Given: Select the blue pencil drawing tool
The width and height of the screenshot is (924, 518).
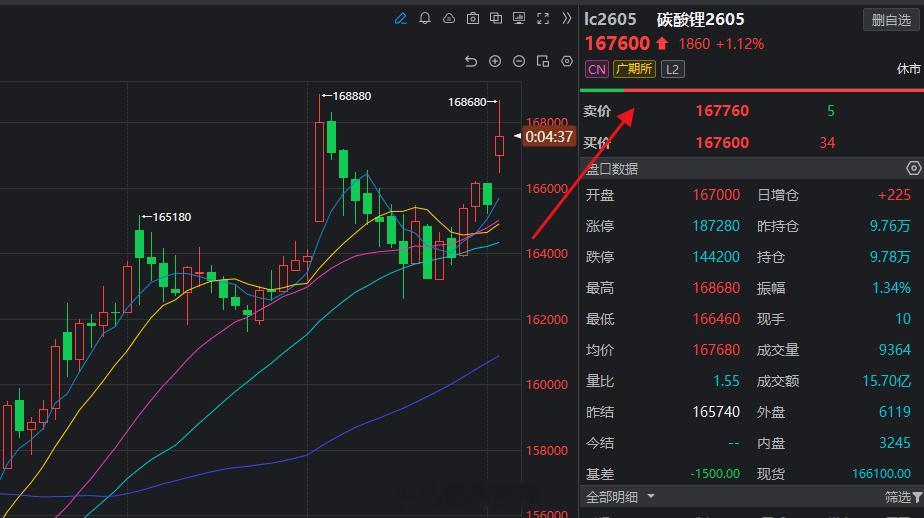Looking at the screenshot, I should (x=401, y=19).
